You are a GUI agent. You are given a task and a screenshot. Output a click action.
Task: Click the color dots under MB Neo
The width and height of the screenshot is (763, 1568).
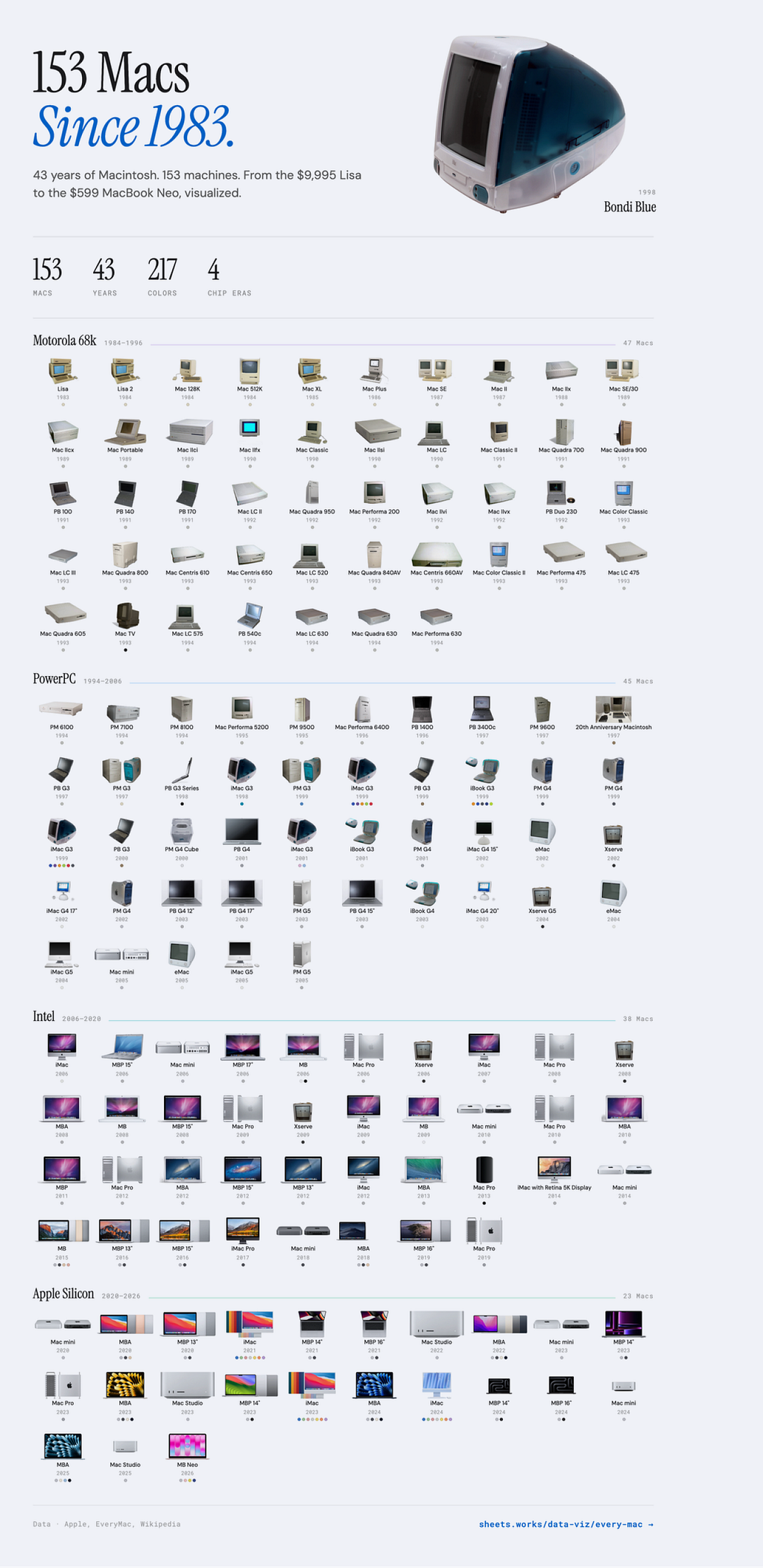187,1481
